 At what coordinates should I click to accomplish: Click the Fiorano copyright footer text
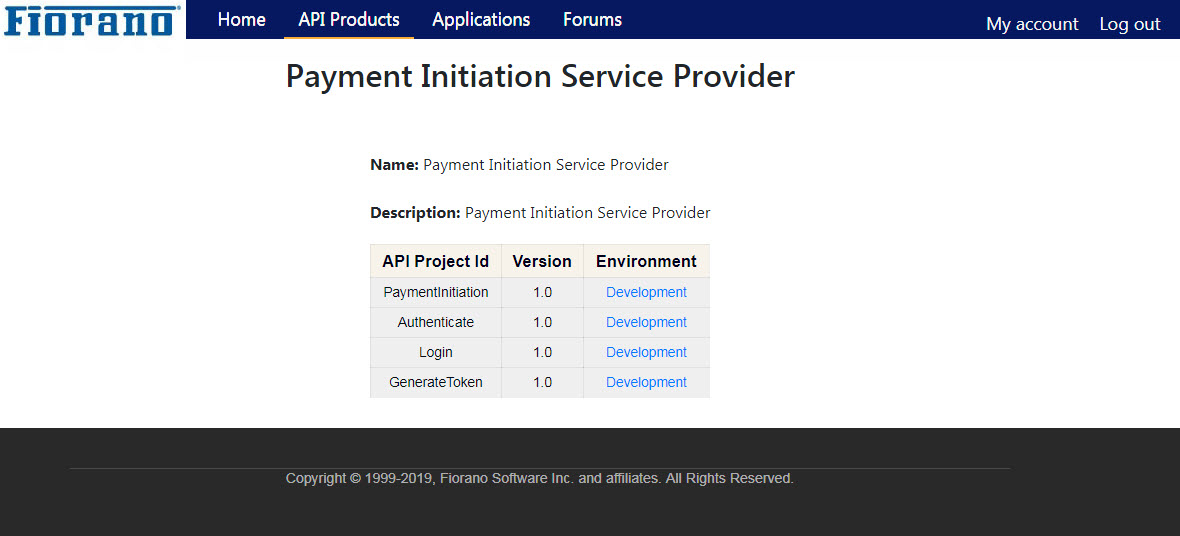[x=540, y=478]
